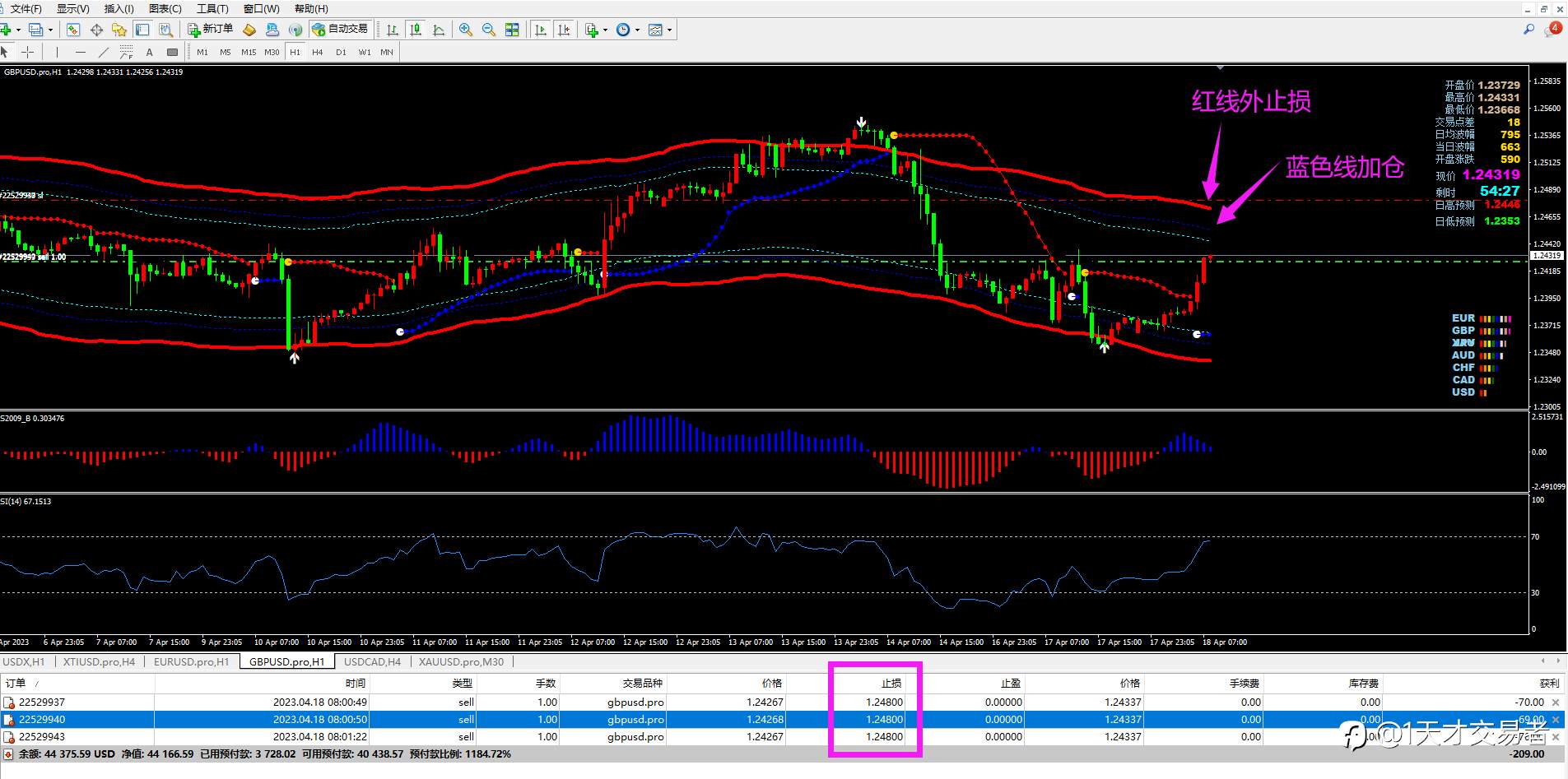Expand the Profiles dropdown arrow
Image resolution: width=1568 pixels, height=779 pixels.
(50, 30)
